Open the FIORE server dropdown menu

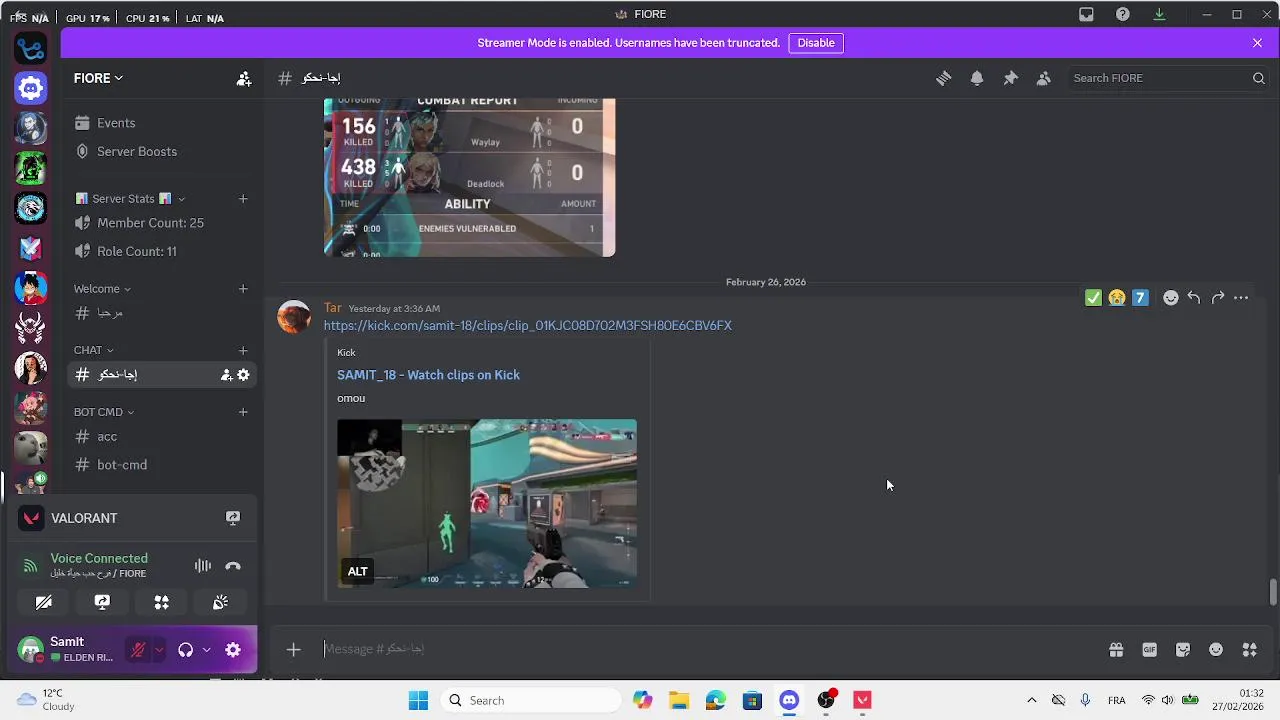(98, 78)
